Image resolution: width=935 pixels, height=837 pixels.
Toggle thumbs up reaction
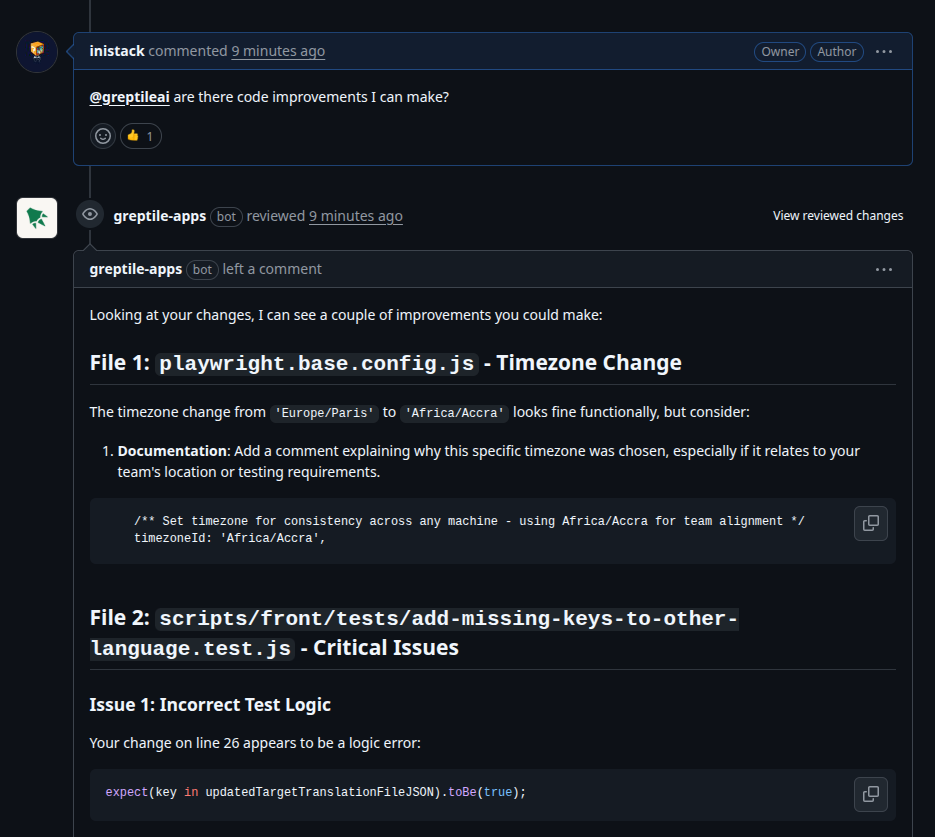point(141,136)
